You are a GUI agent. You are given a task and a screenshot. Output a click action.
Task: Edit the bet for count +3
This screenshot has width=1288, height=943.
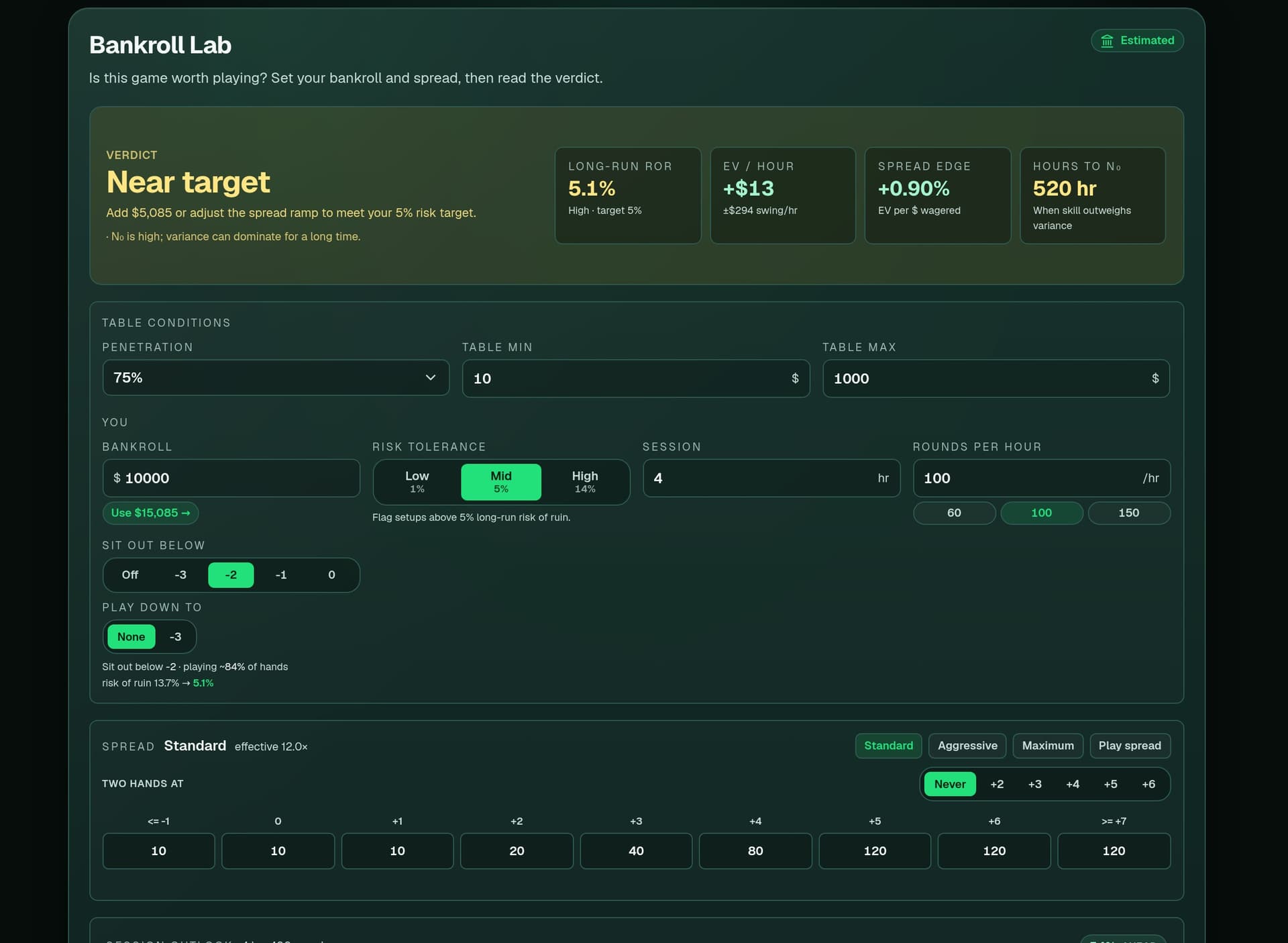[636, 851]
